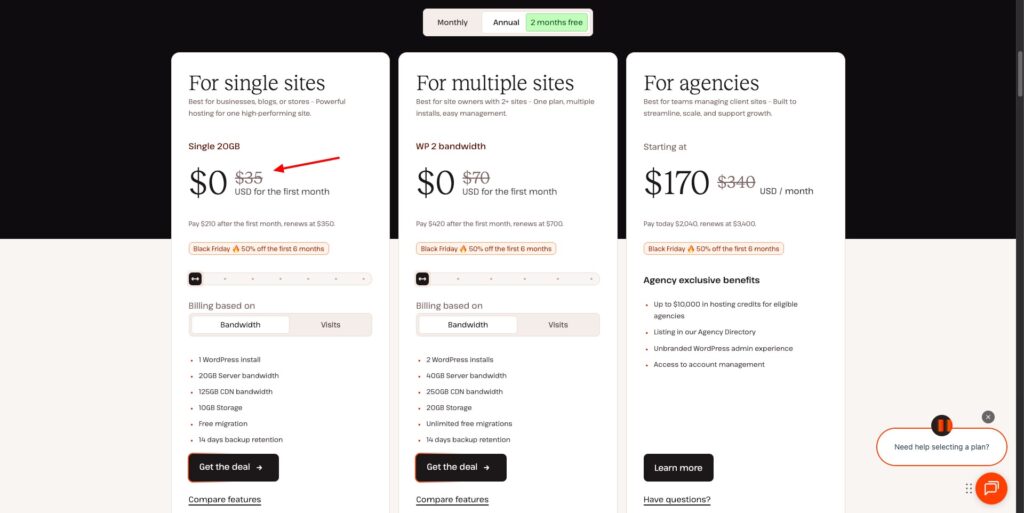Click the drag grip dots beside chat
1024x513 pixels.
click(969, 488)
